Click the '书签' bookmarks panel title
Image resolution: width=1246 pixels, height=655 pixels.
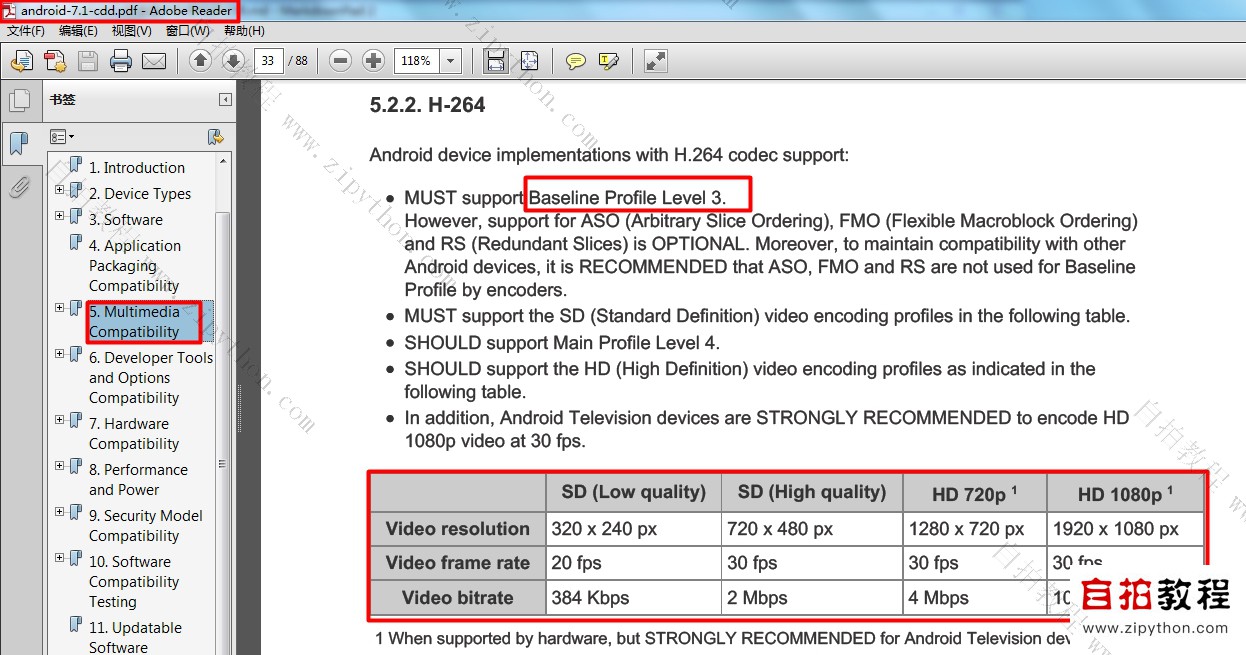pyautogui.click(x=62, y=100)
